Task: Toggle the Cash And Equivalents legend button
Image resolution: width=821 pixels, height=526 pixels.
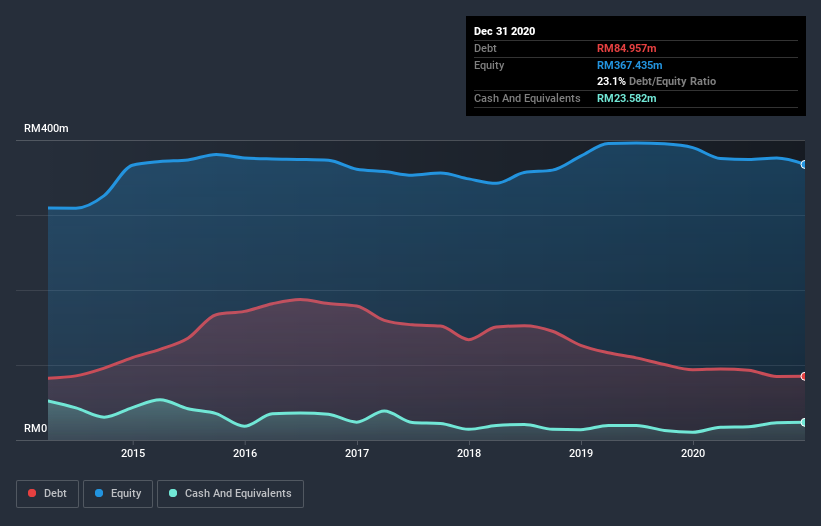Action: coord(230,494)
